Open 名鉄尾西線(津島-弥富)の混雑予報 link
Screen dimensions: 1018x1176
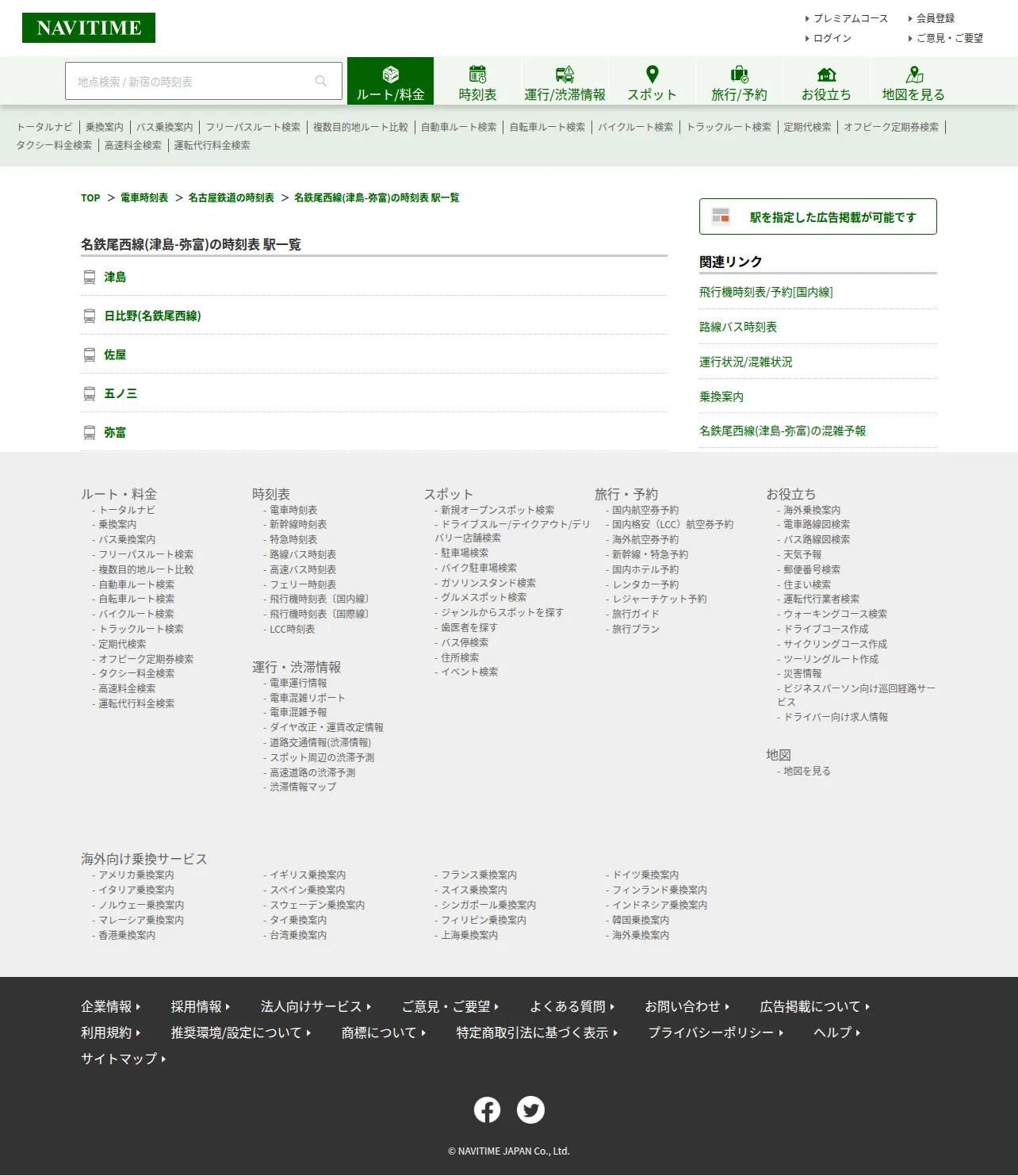(783, 431)
